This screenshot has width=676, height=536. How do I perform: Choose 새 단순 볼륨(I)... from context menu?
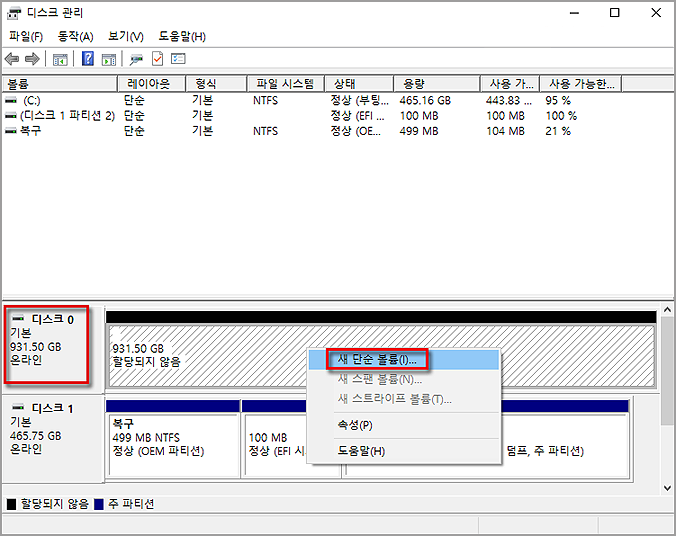(x=404, y=360)
